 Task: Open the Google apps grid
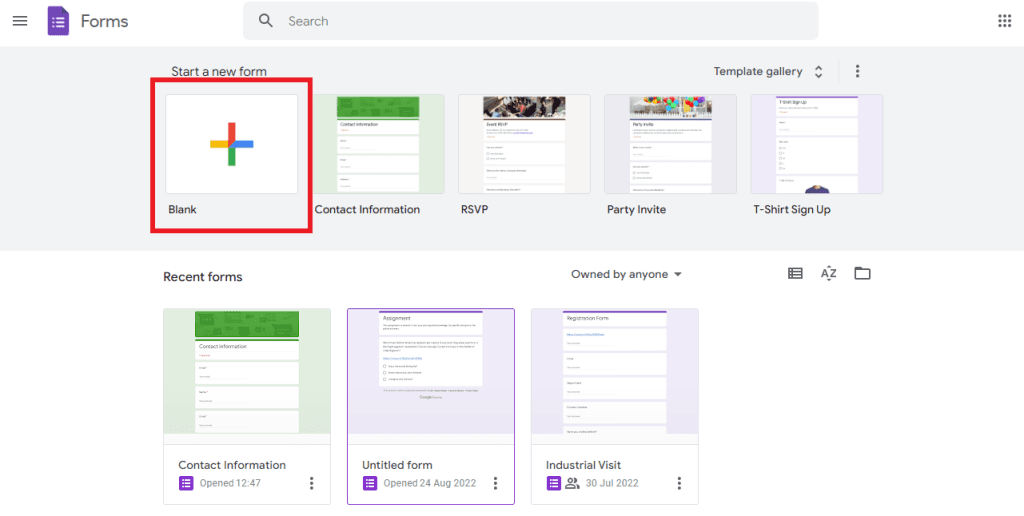pos(1004,21)
